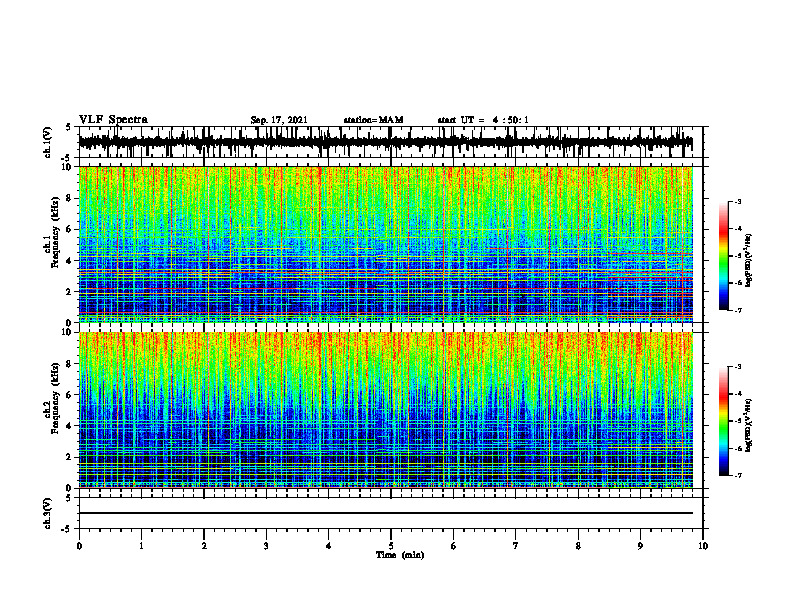Image resolution: width=792 pixels, height=612 pixels.
Task: Click the ch.2 spectrogram color scale bar
Action: 724,421
